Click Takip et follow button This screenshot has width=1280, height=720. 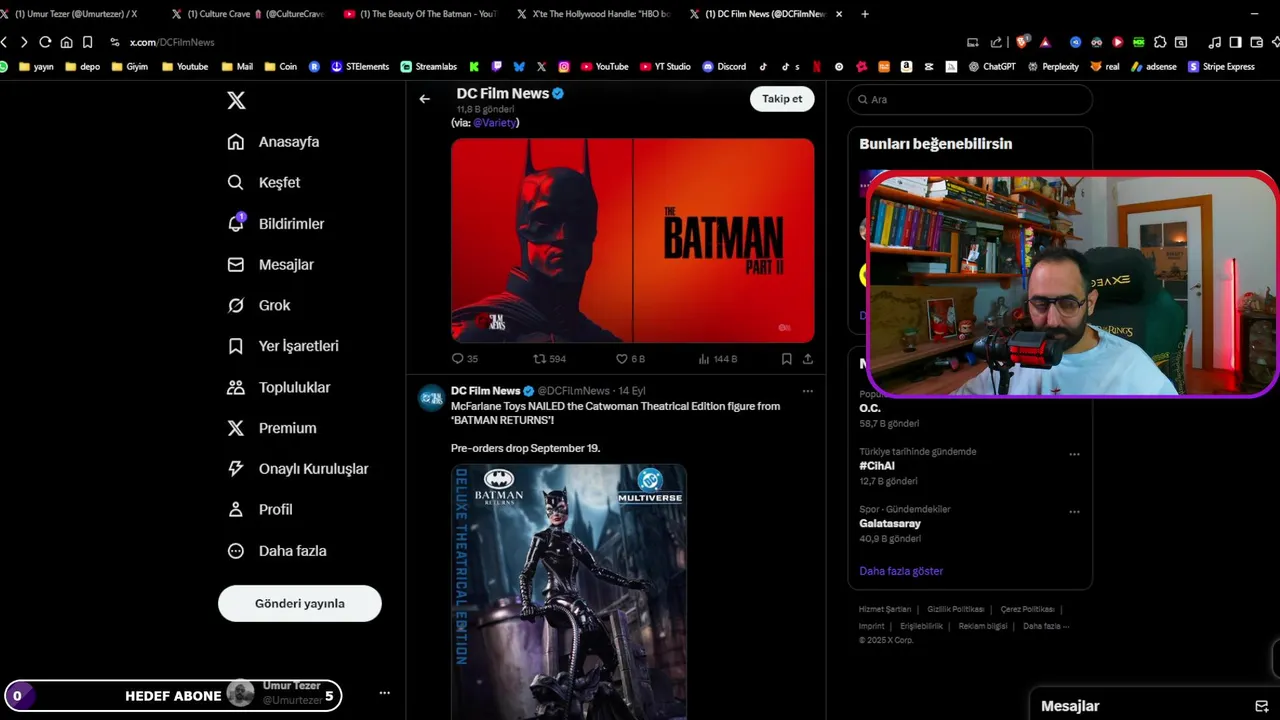[x=782, y=99]
